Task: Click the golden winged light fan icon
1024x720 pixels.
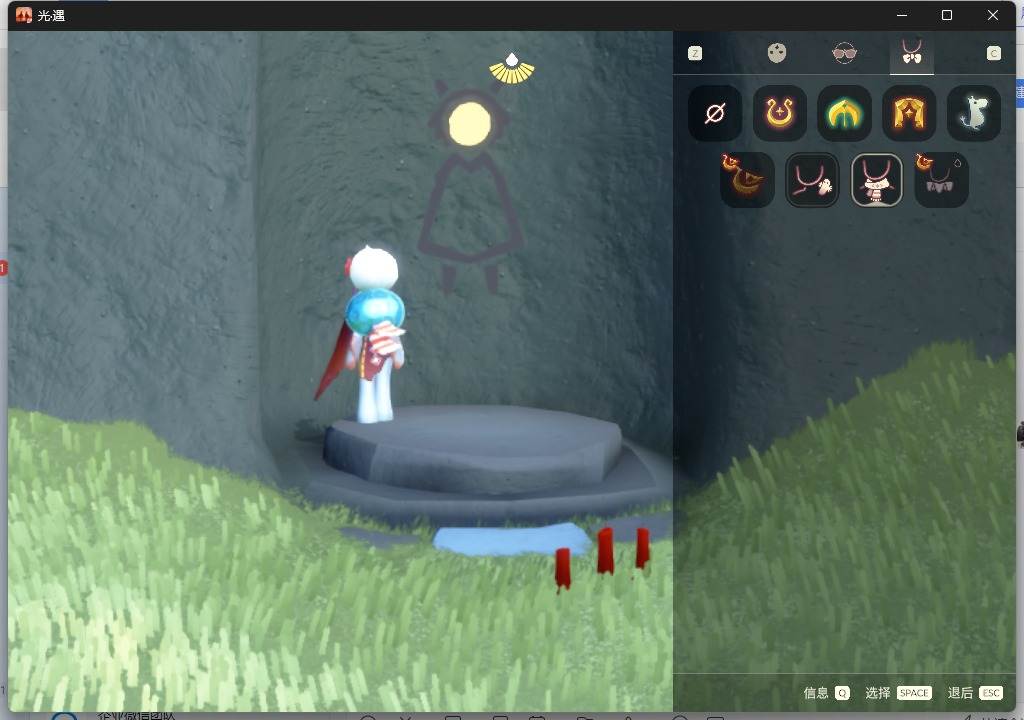Action: tap(512, 70)
